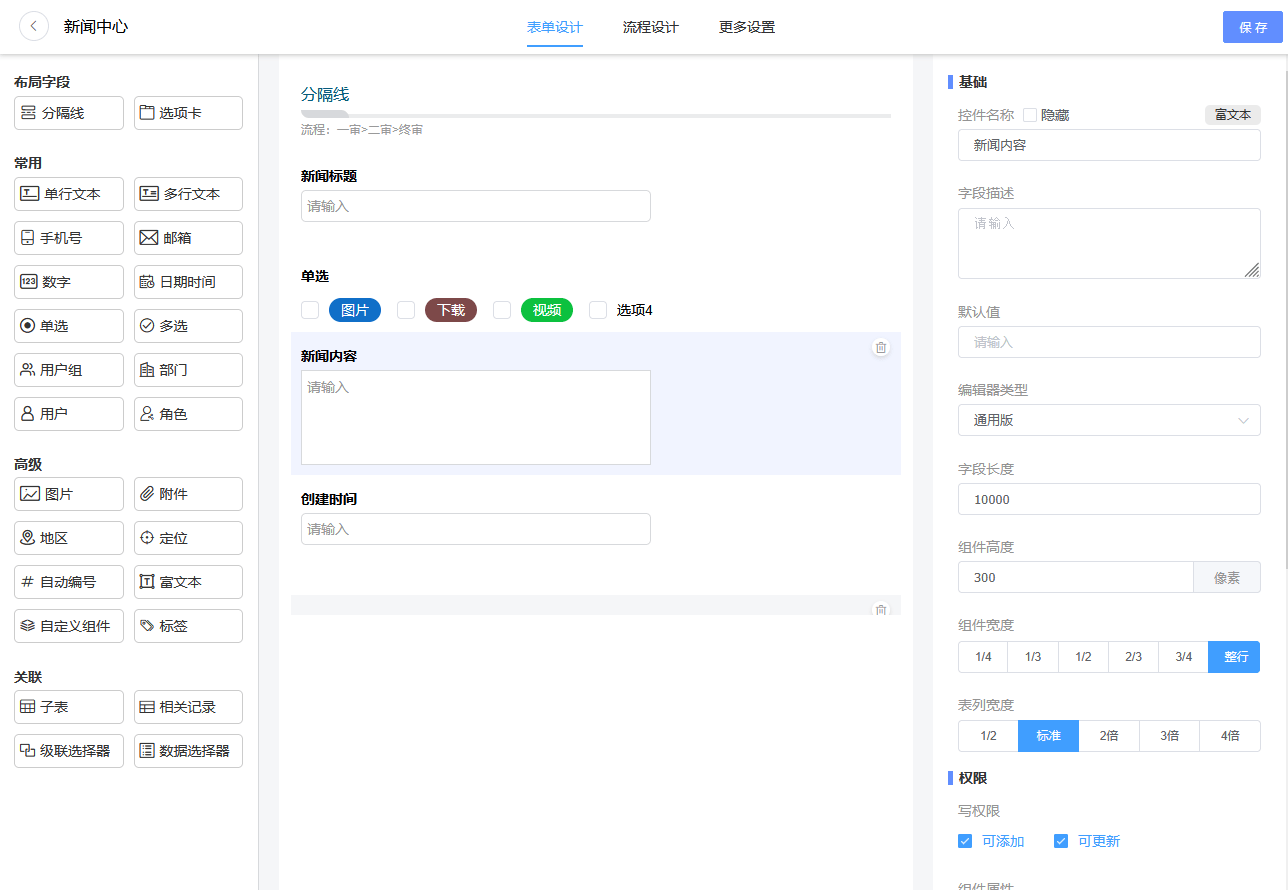Select the 手机号 field component
This screenshot has width=1288, height=890.
pos(69,238)
